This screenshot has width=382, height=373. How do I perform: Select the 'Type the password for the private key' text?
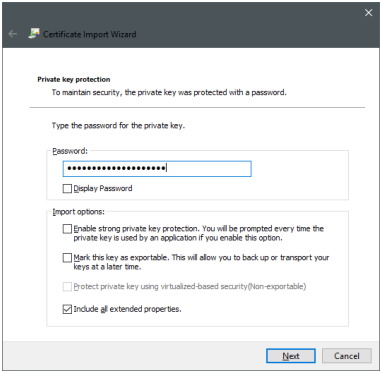click(118, 126)
